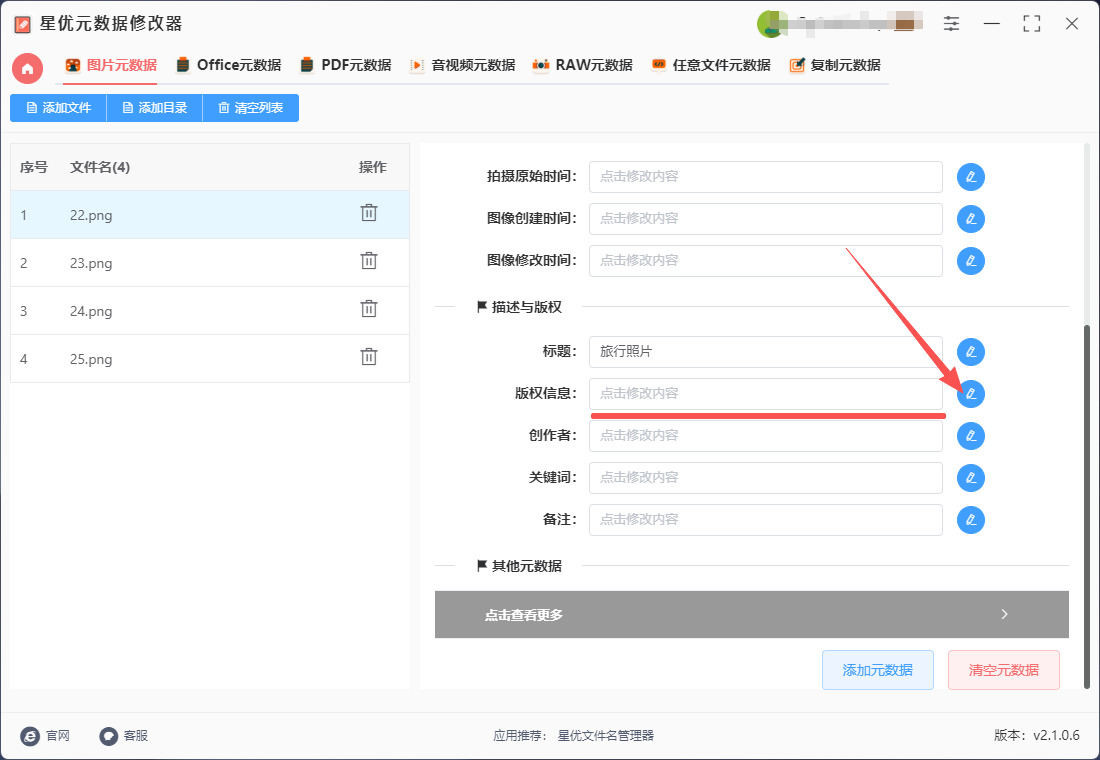Select the 24.png file row
Image resolution: width=1100 pixels, height=760 pixels.
coord(210,311)
